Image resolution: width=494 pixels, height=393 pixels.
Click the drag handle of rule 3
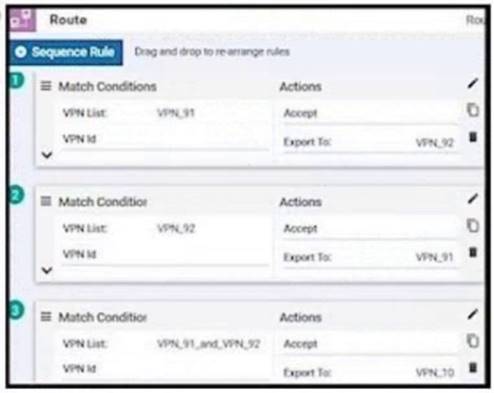[x=46, y=317]
